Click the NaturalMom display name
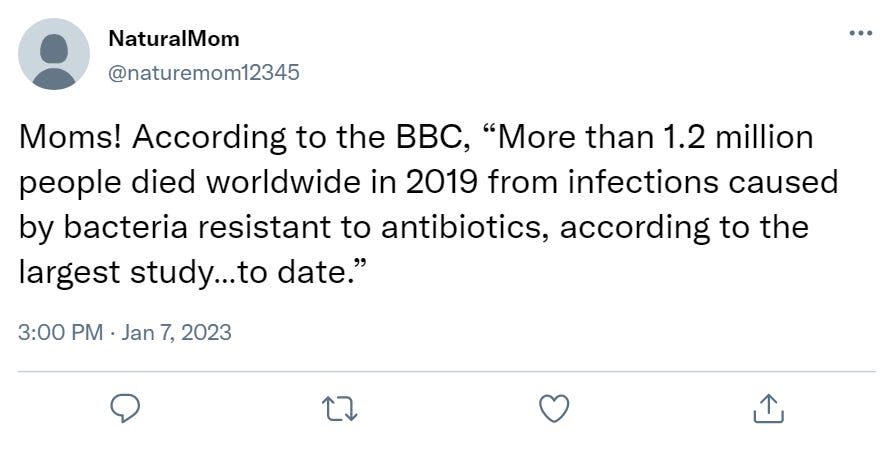 [174, 39]
